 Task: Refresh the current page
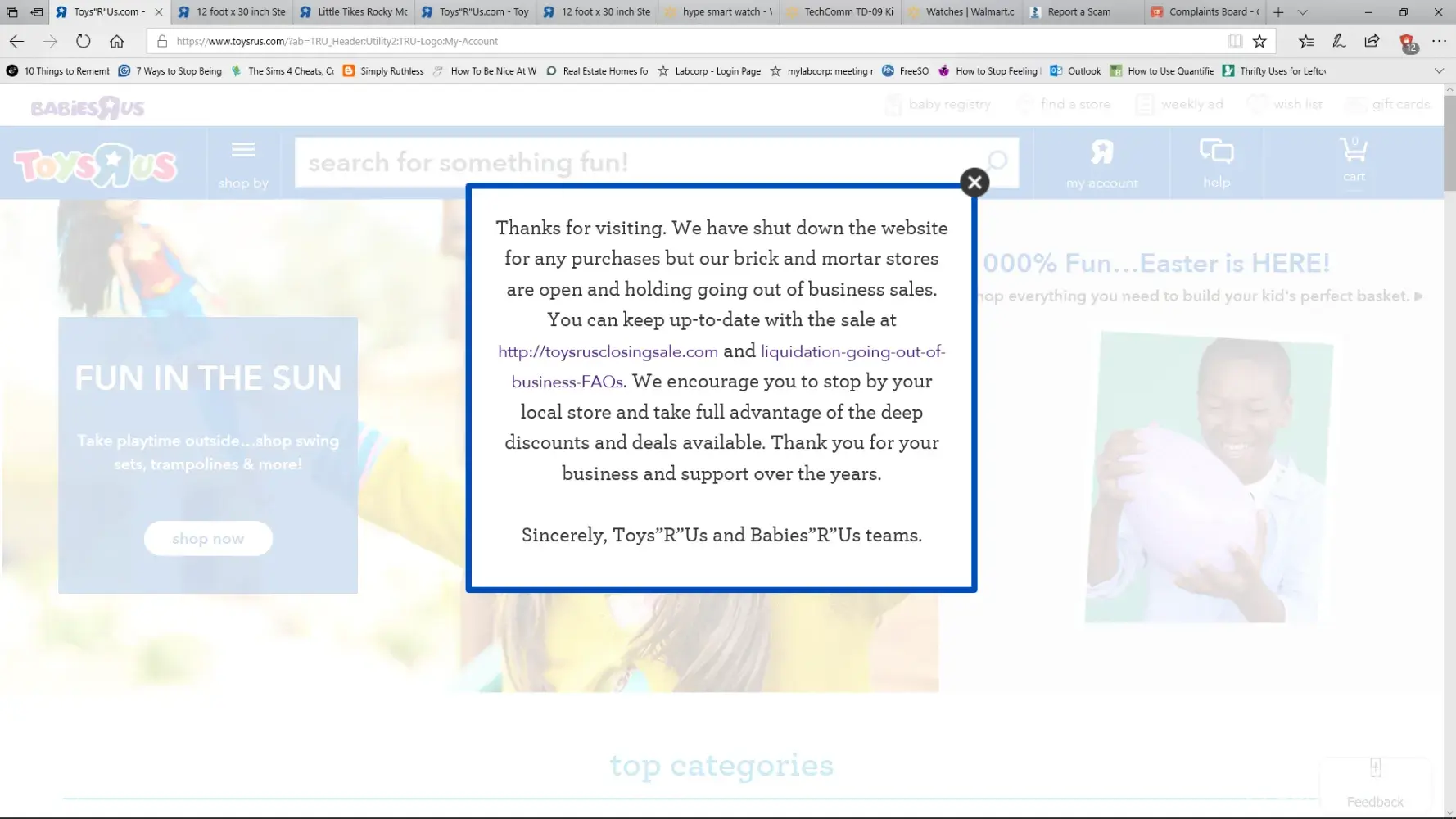(x=84, y=41)
